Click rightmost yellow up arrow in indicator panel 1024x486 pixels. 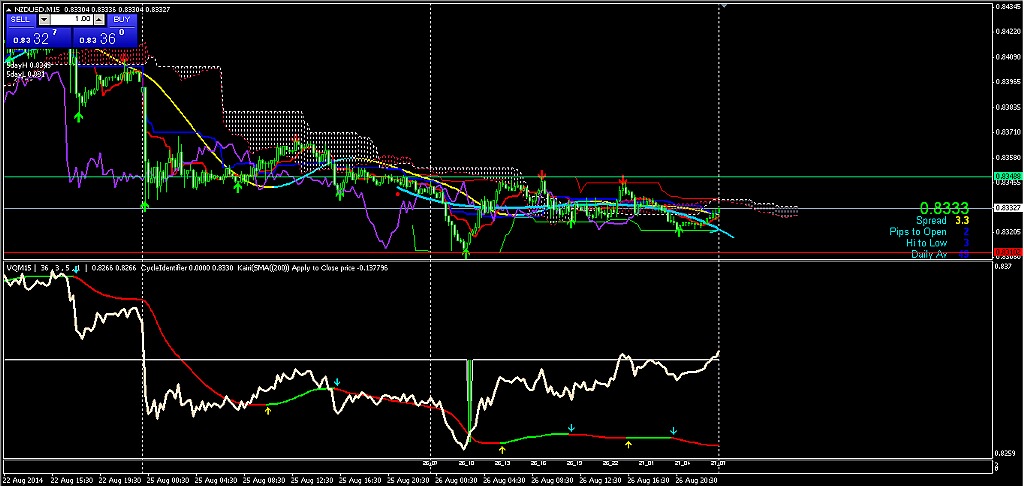tap(628, 443)
